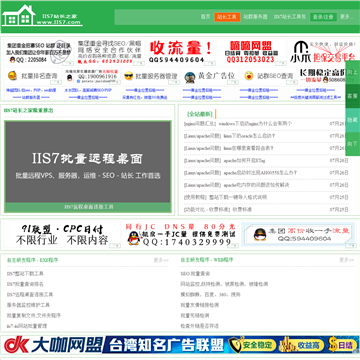Screen dimensions: 360x360
Task: Open the IIS7站长工具包 menu item
Action: click(290, 17)
